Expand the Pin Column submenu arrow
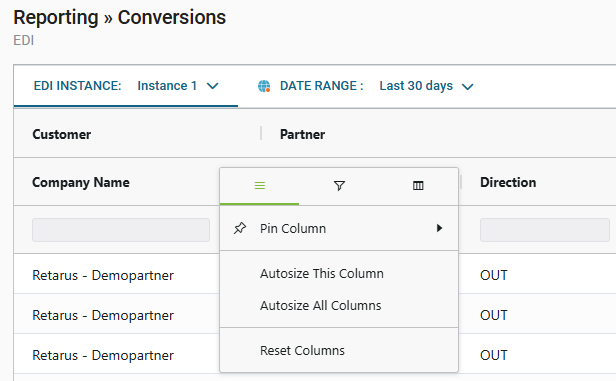The height and width of the screenshot is (381, 616). (439, 228)
